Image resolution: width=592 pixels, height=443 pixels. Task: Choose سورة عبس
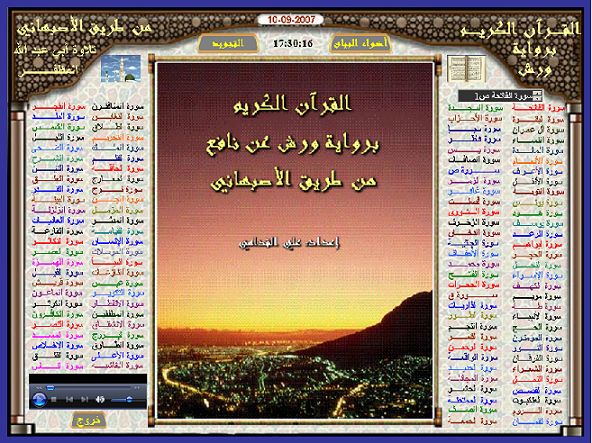pyautogui.click(x=117, y=283)
